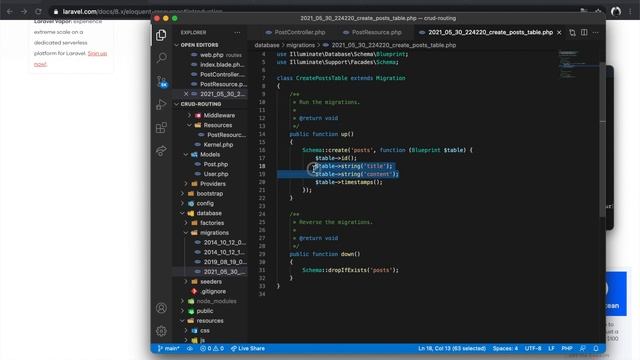
Task: Open the Explorer view in activity bar
Action: point(161,35)
